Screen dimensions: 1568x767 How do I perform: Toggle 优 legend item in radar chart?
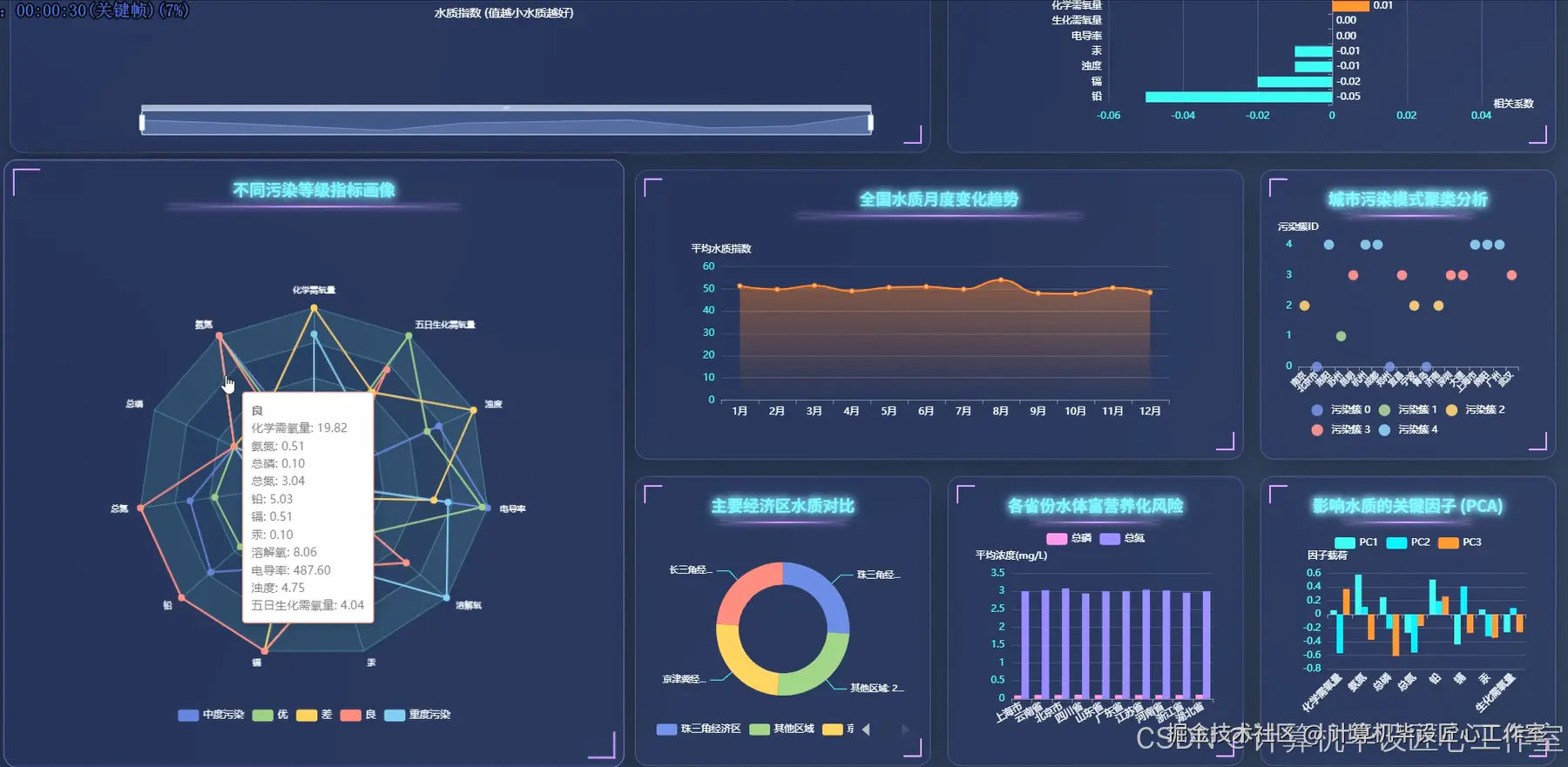(x=270, y=715)
